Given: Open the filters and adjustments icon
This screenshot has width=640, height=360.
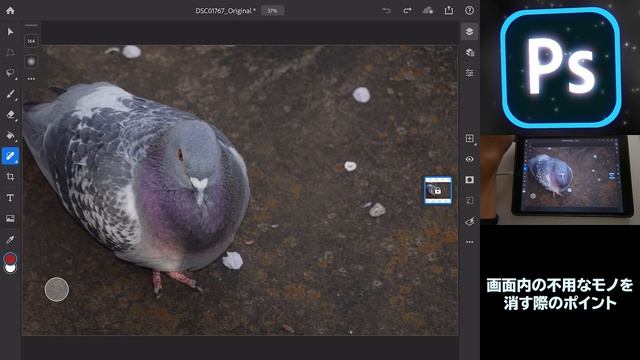Looking at the screenshot, I should click(x=469, y=222).
